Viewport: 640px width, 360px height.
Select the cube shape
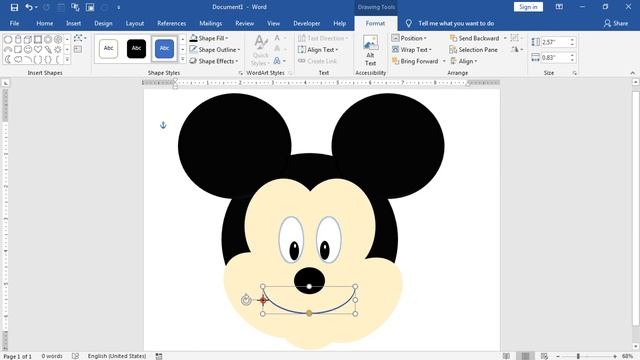click(x=28, y=40)
